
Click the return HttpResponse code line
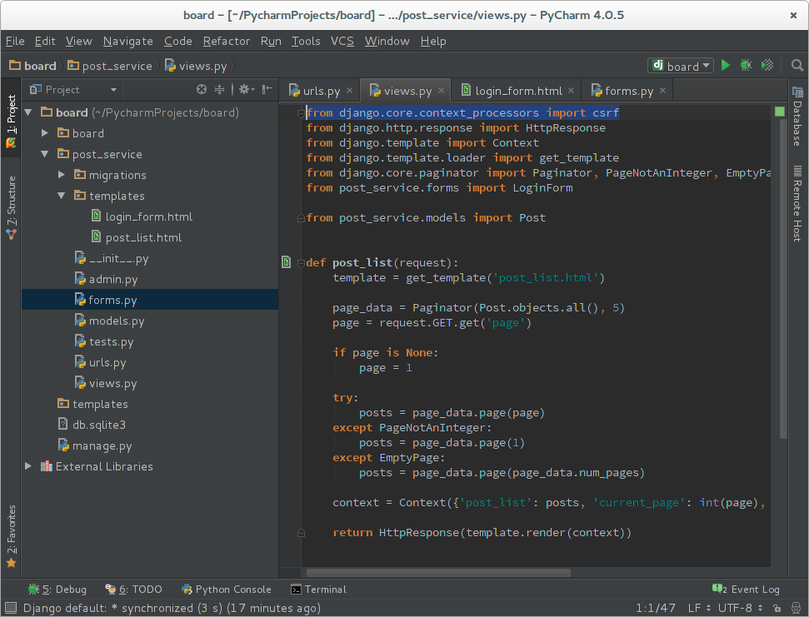coord(482,532)
